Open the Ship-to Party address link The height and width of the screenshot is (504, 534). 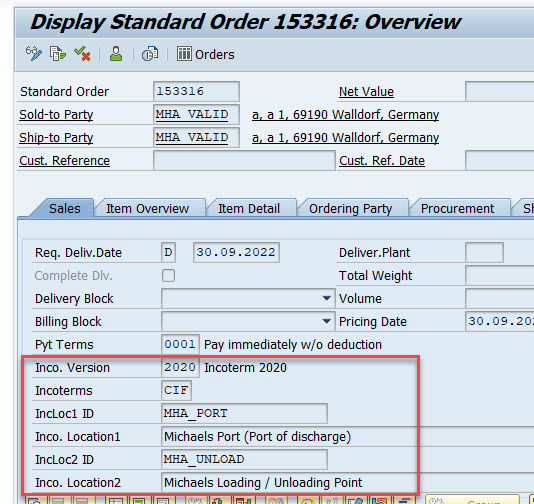345,138
